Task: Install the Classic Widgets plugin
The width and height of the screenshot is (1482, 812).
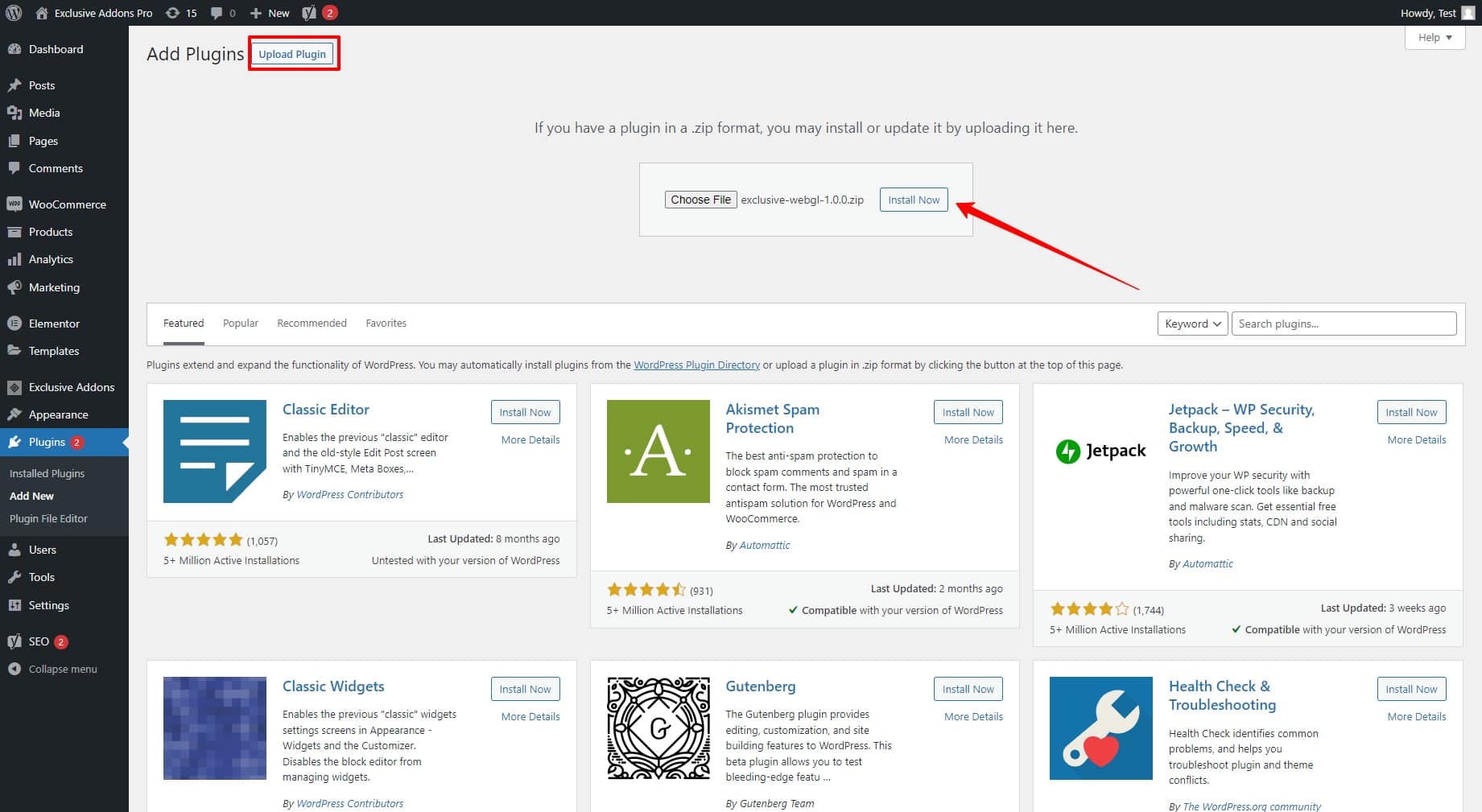Action: pyautogui.click(x=525, y=689)
